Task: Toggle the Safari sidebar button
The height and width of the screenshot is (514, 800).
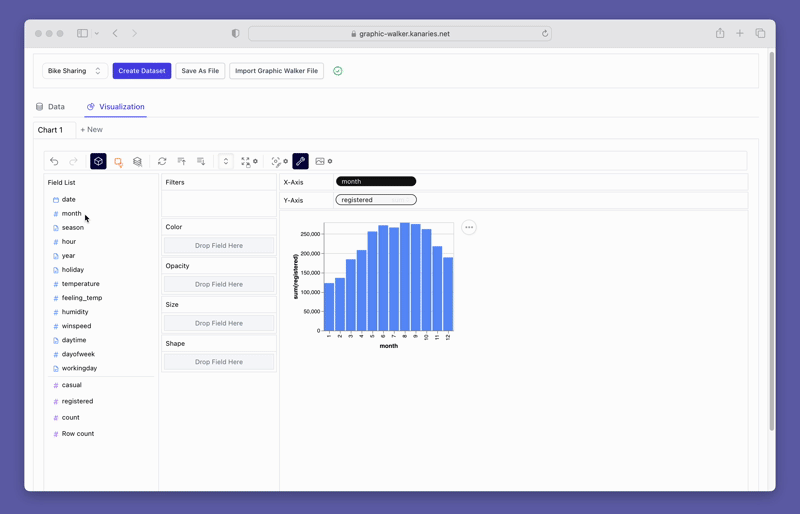Action: click(x=83, y=33)
